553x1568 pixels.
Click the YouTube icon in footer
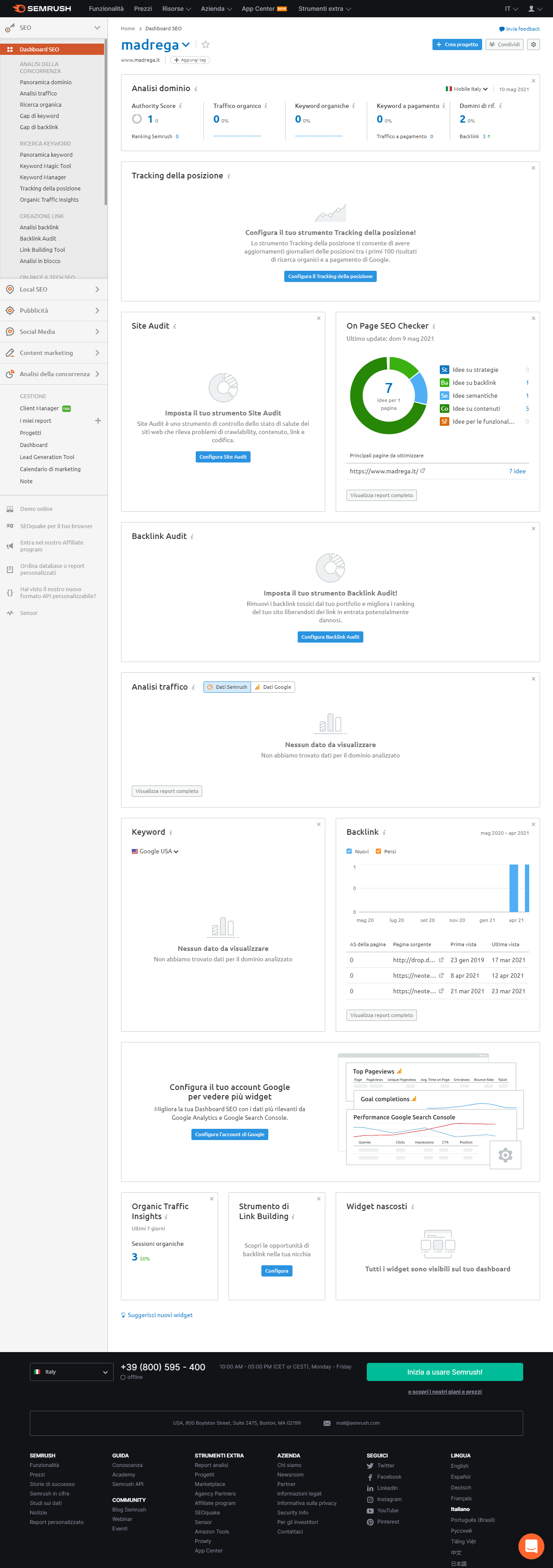pos(370,1511)
